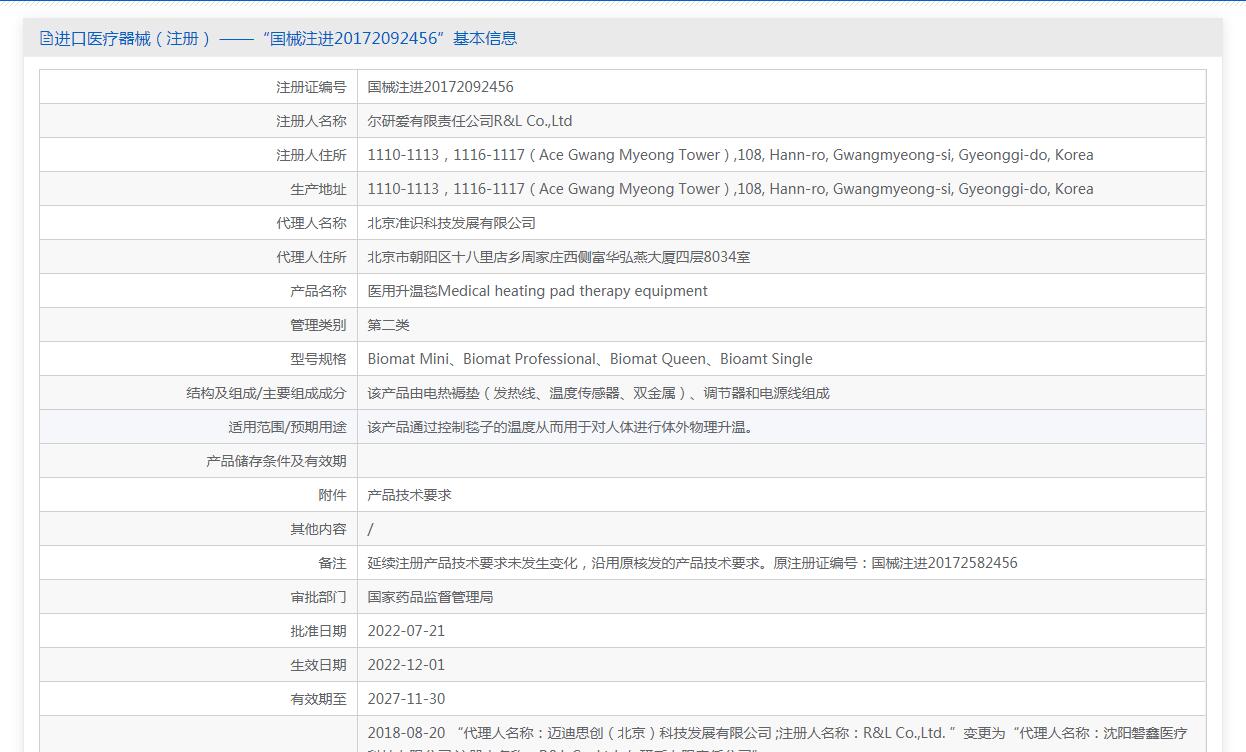The width and height of the screenshot is (1246, 752).
Task: Select 国家药品监督管理局 value
Action: click(x=431, y=597)
